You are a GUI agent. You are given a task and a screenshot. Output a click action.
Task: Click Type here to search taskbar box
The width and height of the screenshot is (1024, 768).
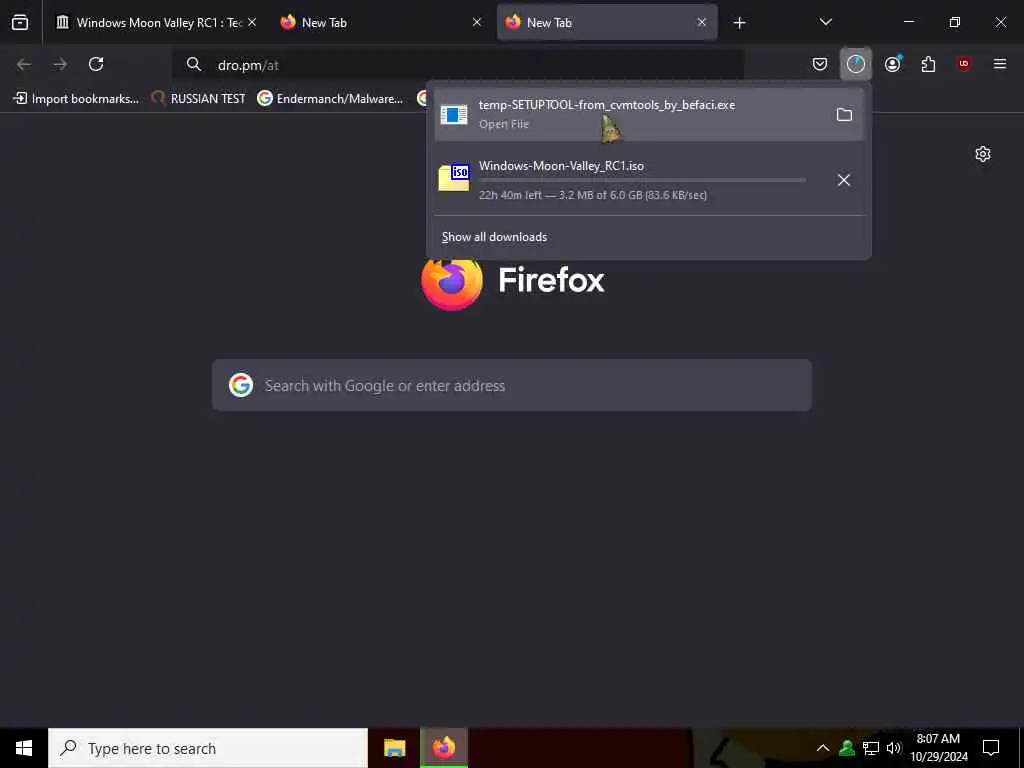[208, 748]
